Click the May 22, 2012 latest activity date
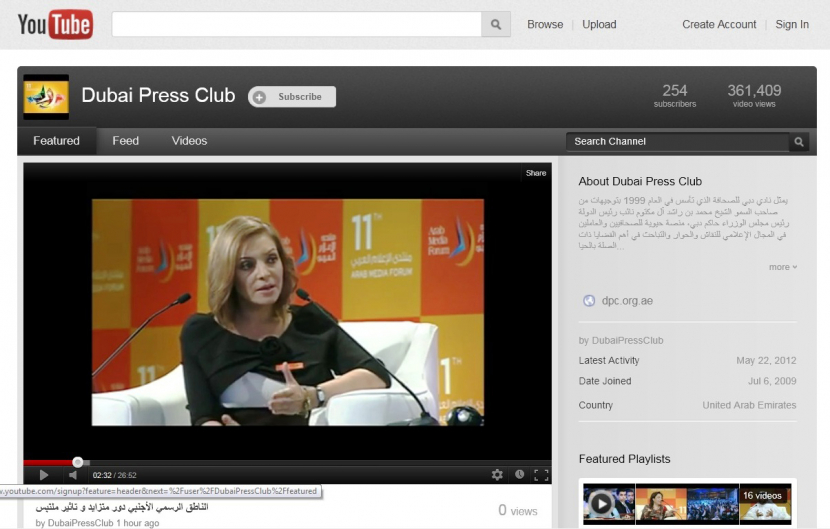Screen dimensions: 830x529 766,361
